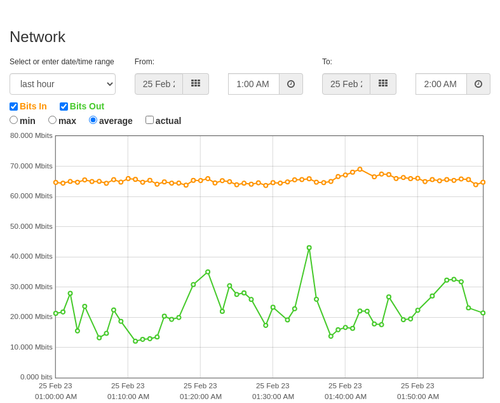Select the average radio button
Screen dimensions: 500x403
[93, 120]
